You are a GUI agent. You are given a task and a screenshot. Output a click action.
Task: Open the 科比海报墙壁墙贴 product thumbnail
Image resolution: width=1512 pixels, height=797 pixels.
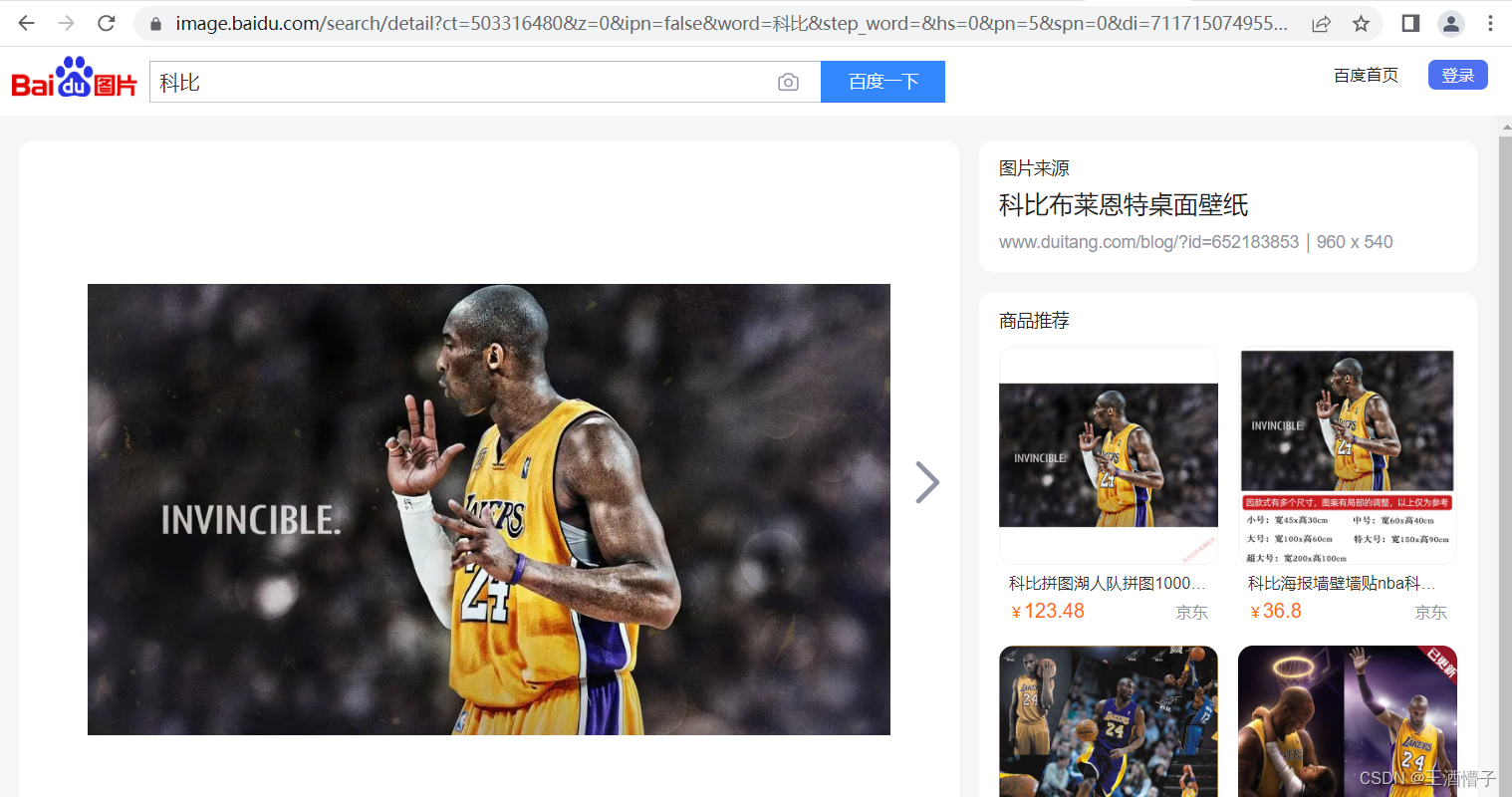click(1348, 455)
